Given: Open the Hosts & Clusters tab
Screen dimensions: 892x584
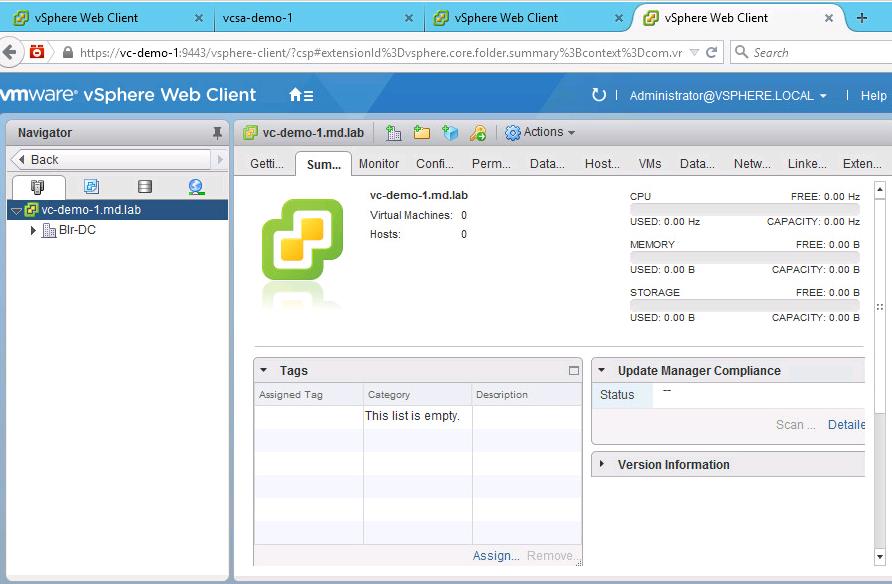Looking at the screenshot, I should pos(602,164).
